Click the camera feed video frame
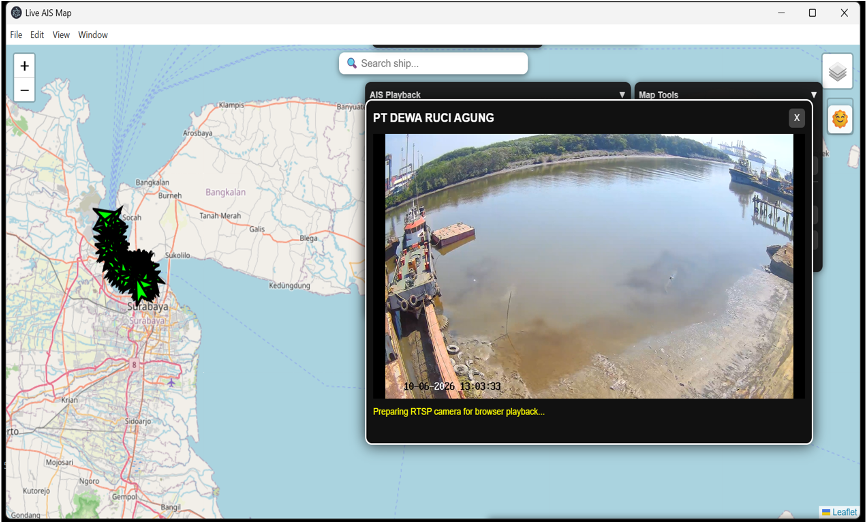The image size is (866, 522). pos(589,266)
